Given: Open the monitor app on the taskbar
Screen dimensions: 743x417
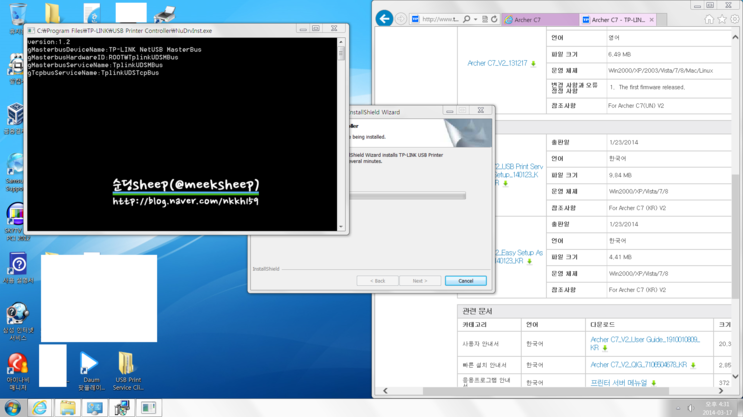Looking at the screenshot, I should click(94, 408).
